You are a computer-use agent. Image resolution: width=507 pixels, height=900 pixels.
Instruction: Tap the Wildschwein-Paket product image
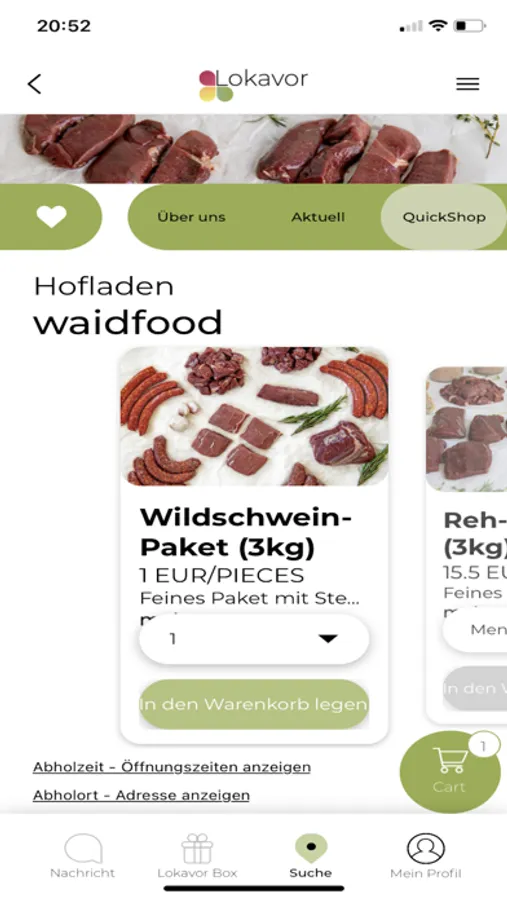pos(254,416)
